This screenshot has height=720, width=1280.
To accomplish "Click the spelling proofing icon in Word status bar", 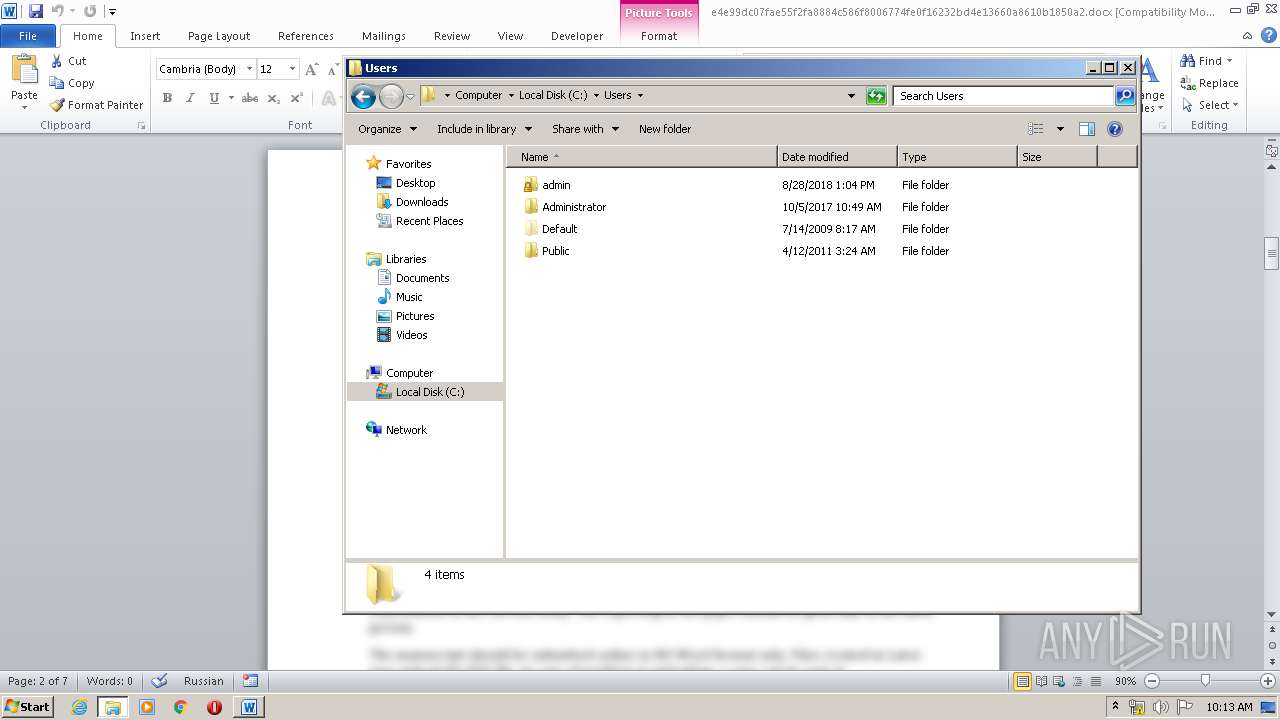I will tap(159, 681).
